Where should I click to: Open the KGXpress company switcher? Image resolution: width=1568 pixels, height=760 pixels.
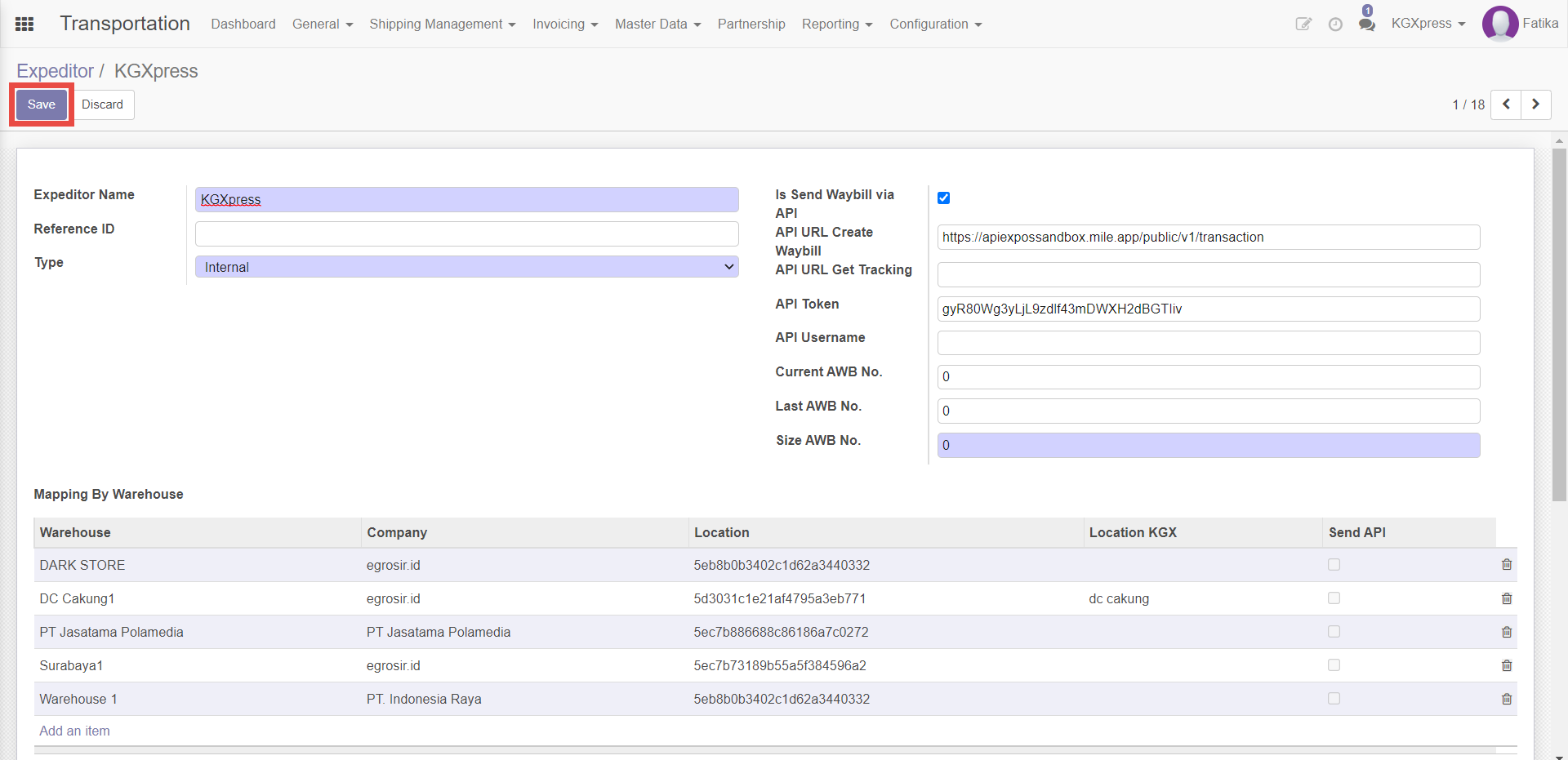point(1428,24)
